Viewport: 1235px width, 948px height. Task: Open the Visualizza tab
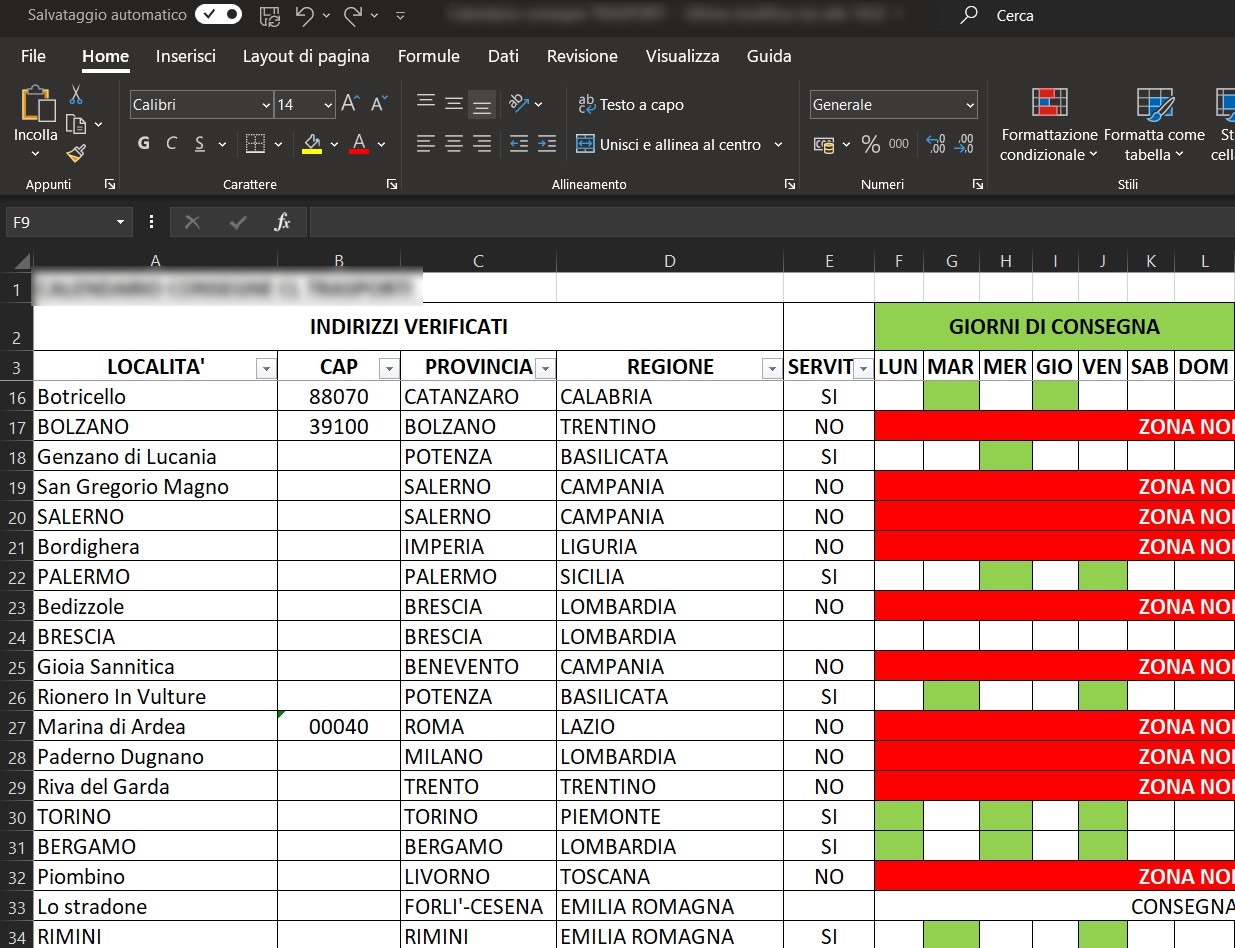(683, 56)
